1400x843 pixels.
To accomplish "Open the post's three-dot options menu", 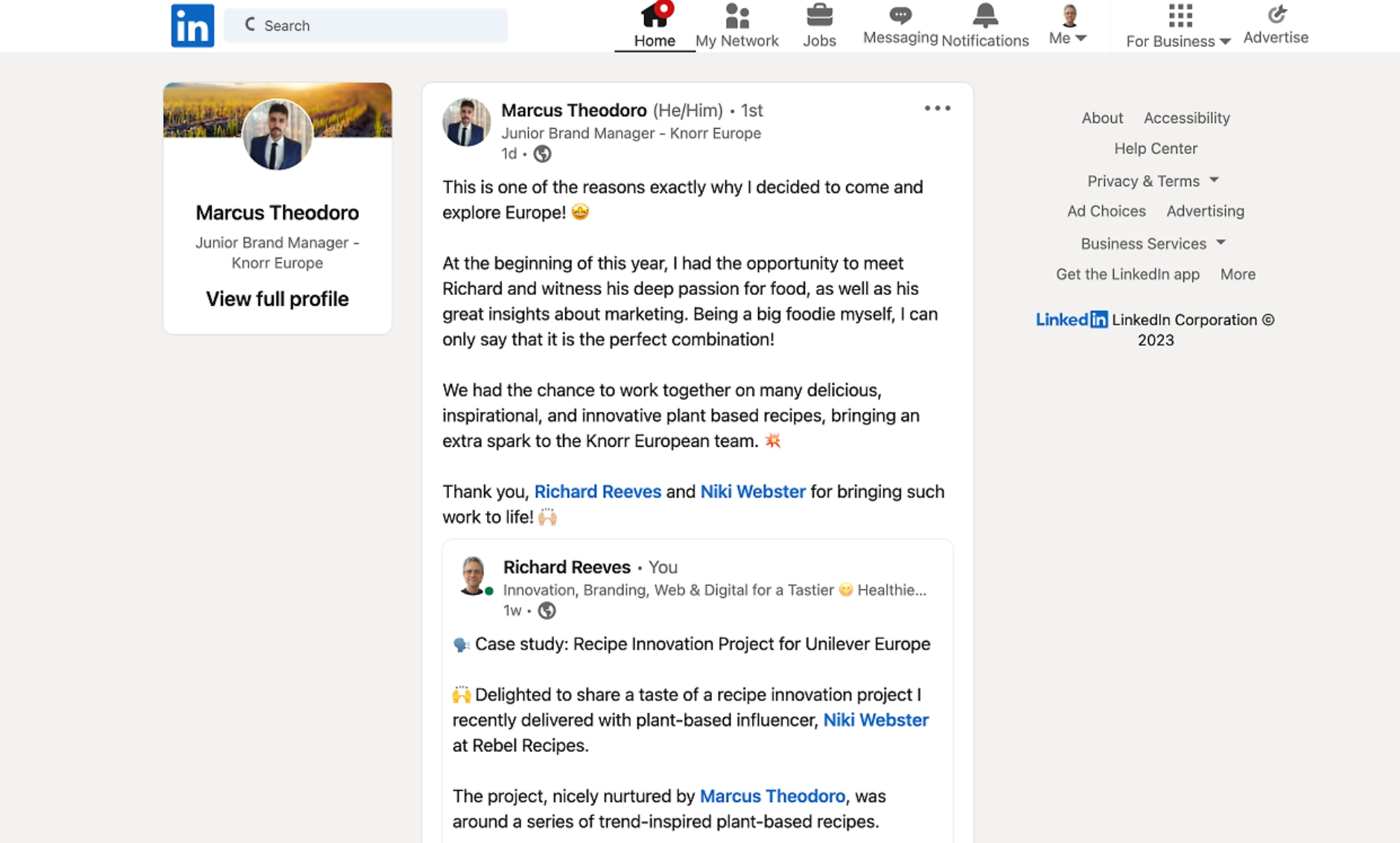I will tap(938, 109).
